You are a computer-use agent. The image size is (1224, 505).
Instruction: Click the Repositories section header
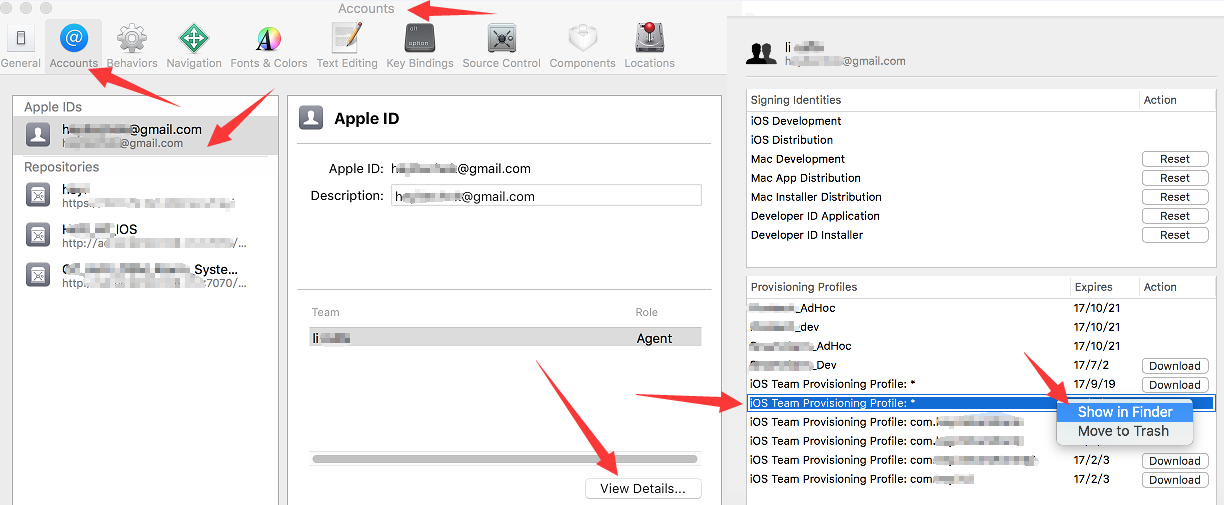[x=62, y=167]
